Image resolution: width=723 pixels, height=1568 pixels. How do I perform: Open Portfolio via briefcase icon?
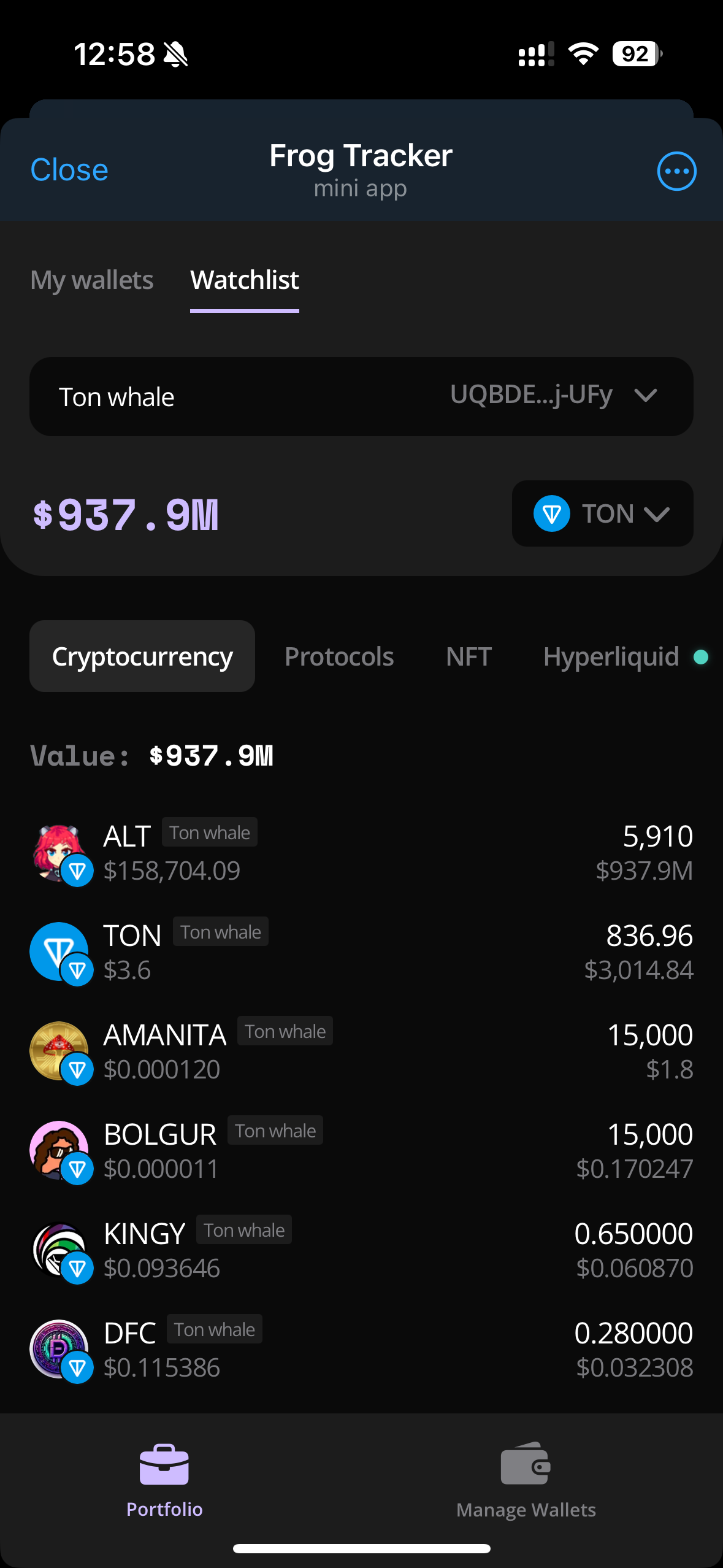pos(164,1464)
